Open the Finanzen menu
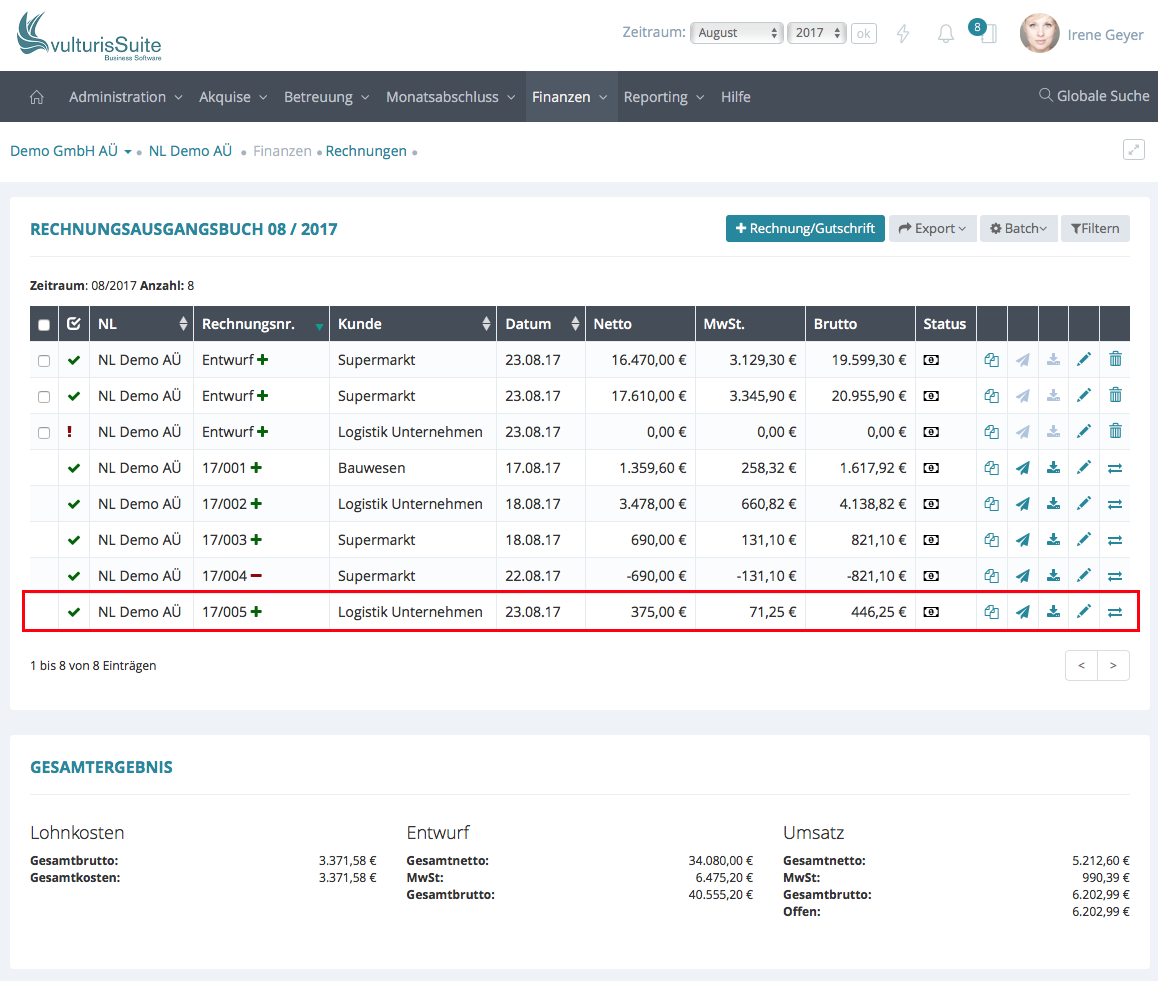Screen dimensions: 1158x981 coord(570,97)
